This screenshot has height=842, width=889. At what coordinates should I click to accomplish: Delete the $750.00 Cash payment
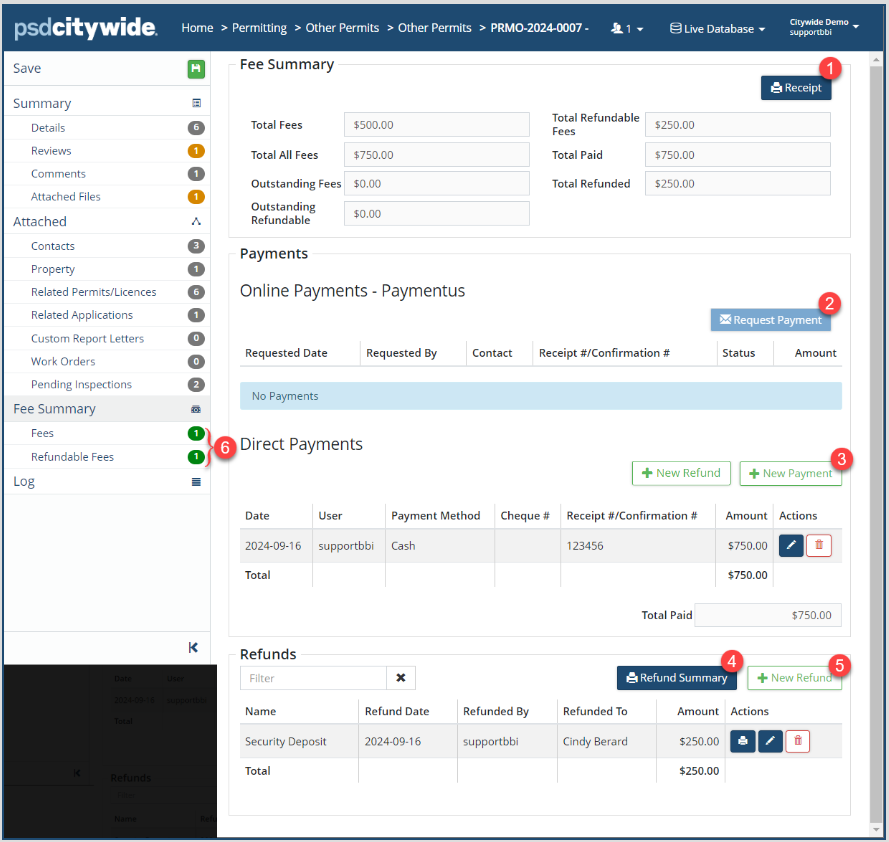[x=819, y=545]
